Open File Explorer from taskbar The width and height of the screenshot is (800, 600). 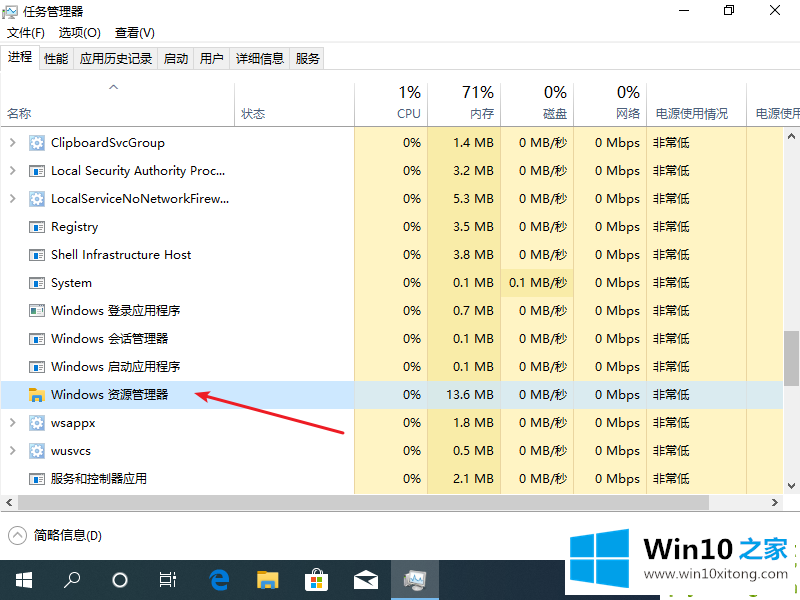coord(267,580)
